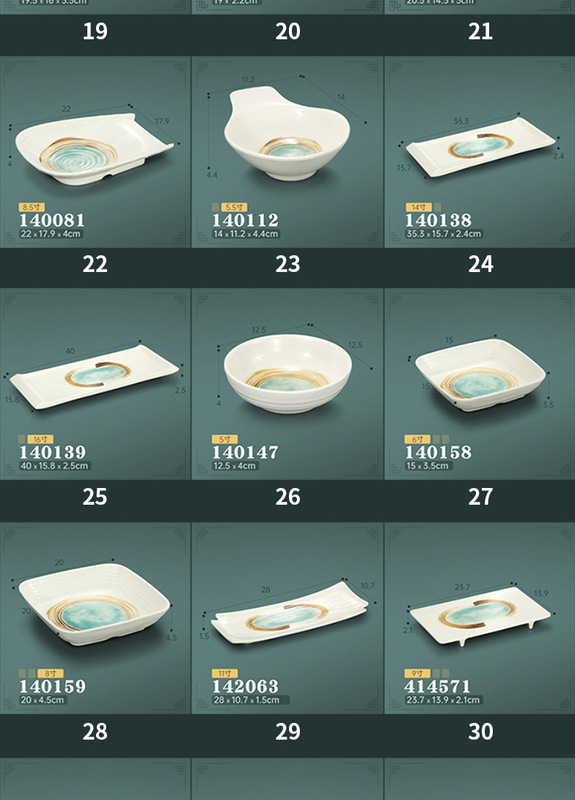The width and height of the screenshot is (575, 800).
Task: Select the 140159 square bowl image
Action: [94, 604]
